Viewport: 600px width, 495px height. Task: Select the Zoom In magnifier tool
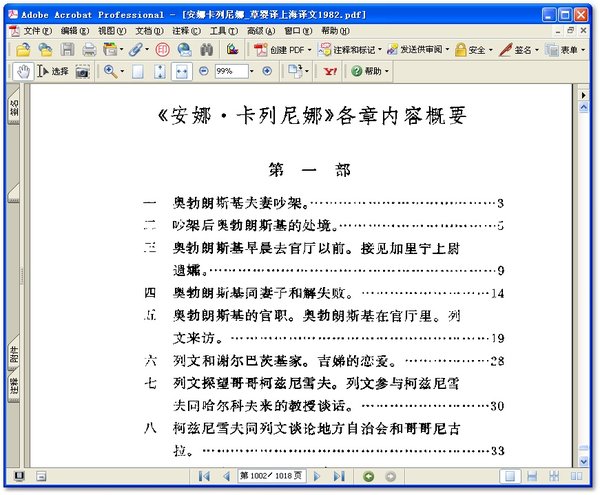click(110, 71)
